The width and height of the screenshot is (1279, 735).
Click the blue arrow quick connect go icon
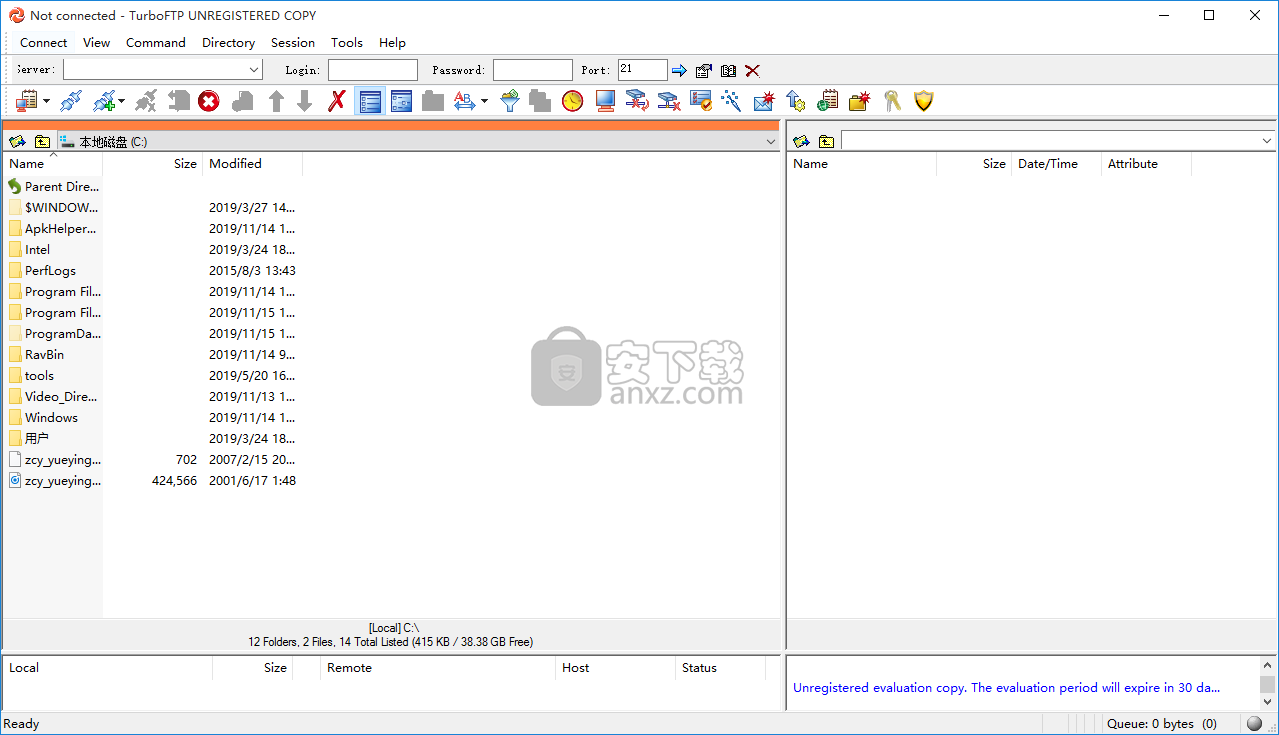pos(679,70)
